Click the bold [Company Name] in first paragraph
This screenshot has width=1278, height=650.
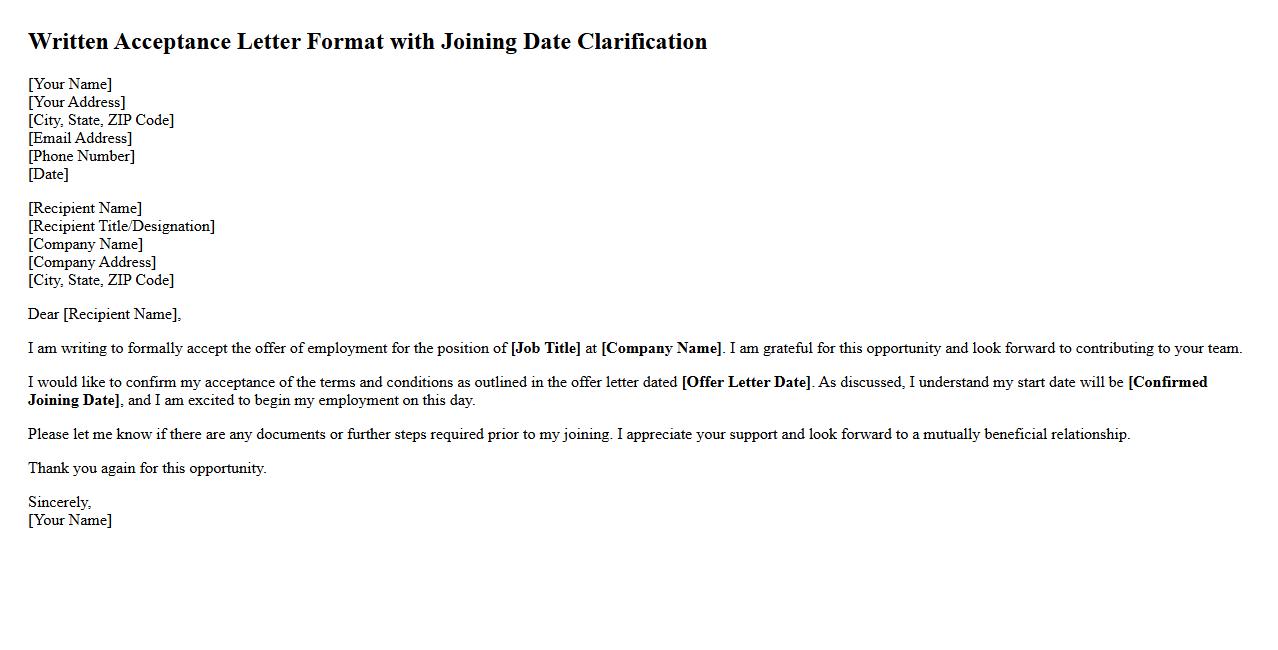tap(661, 348)
